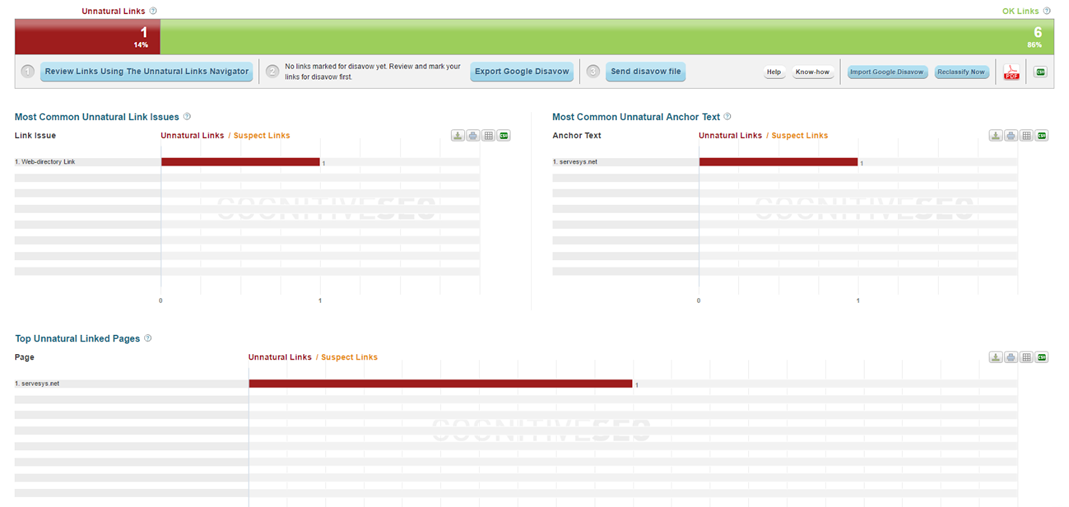Image resolution: width=1069 pixels, height=507 pixels.
Task: Open the Know-how button
Action: point(813,72)
